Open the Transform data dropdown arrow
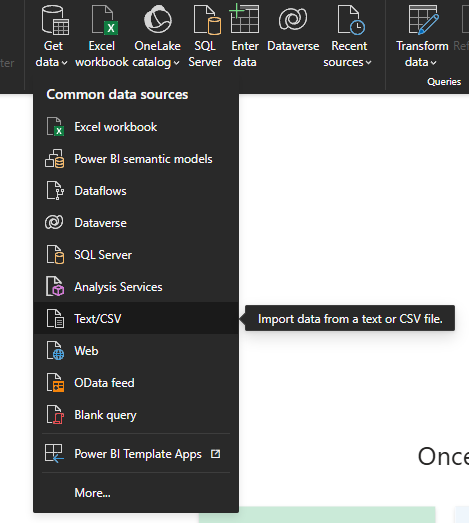 [x=433, y=63]
